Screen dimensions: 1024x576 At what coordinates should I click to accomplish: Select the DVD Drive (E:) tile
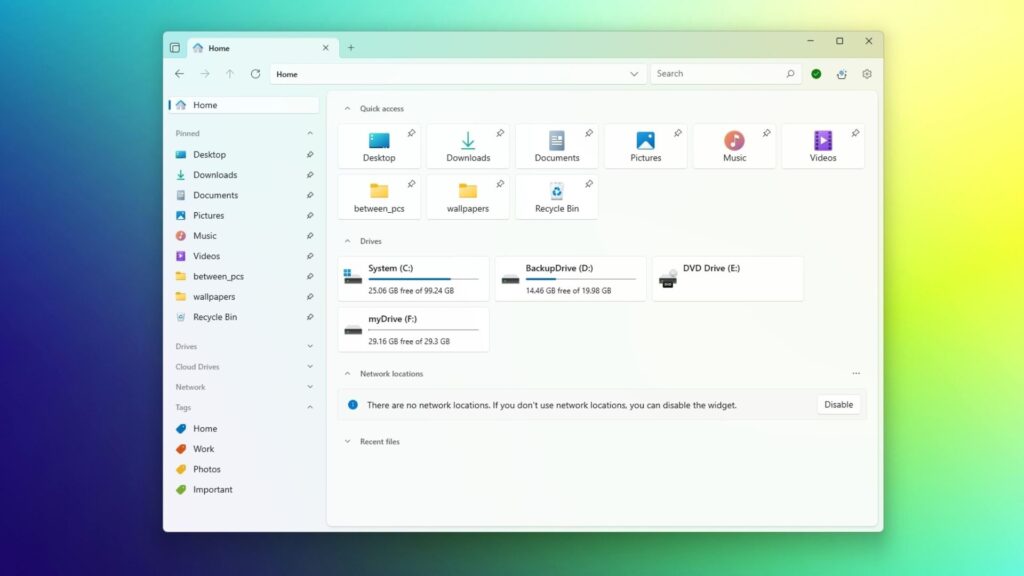[x=727, y=278]
